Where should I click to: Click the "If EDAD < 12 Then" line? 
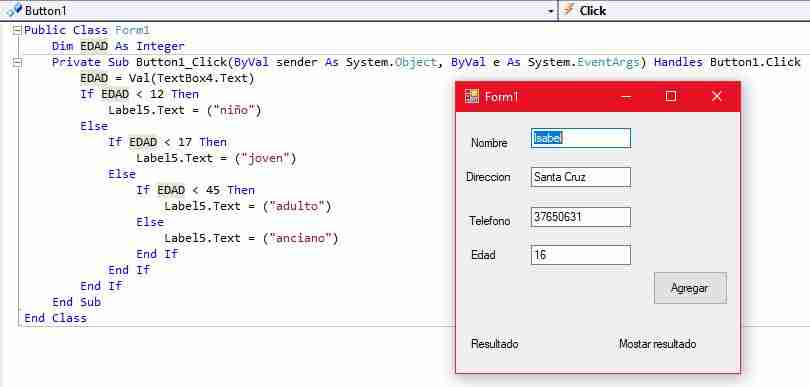pos(139,95)
